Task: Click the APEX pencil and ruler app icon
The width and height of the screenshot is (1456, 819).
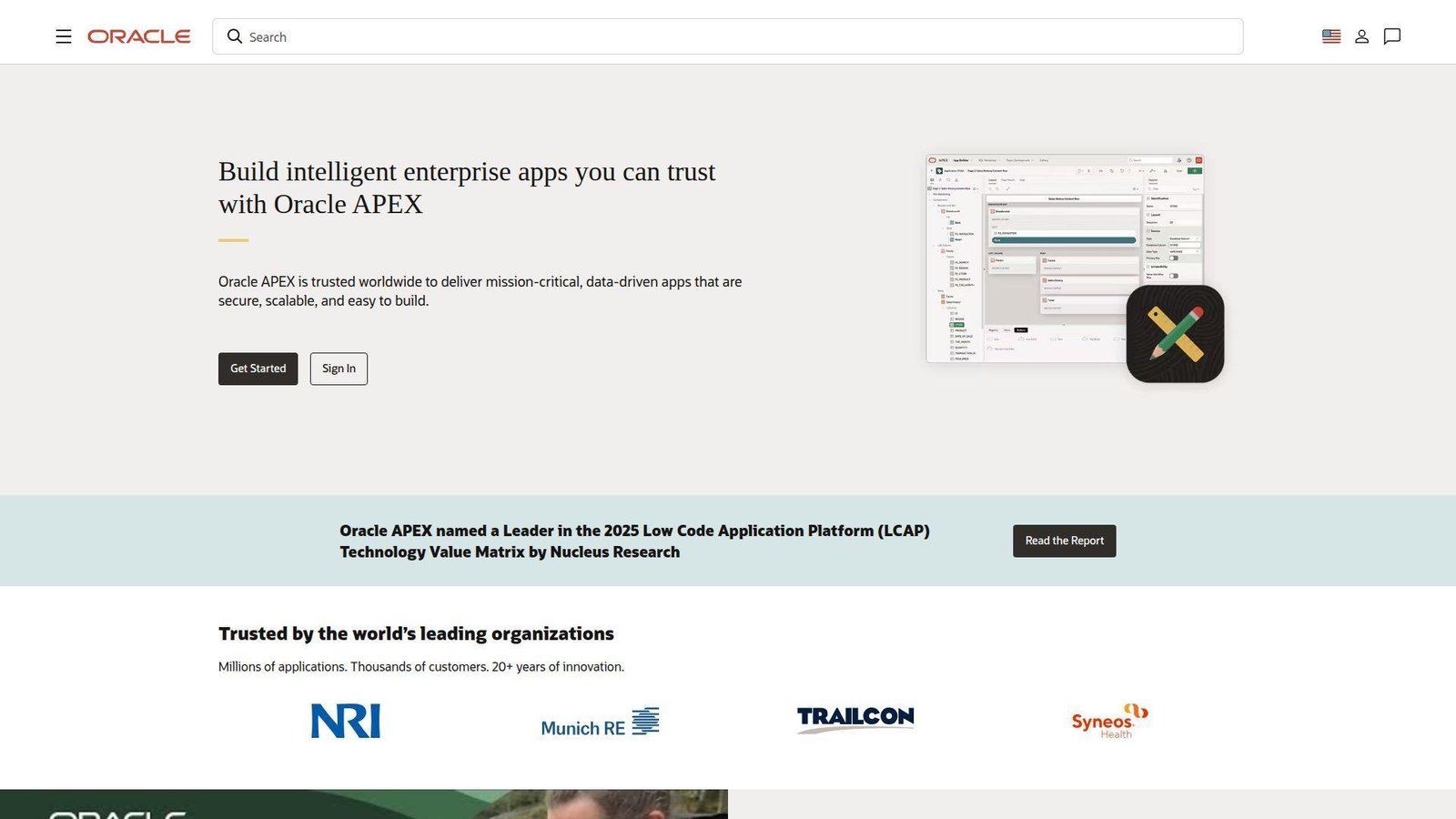Action: (1175, 334)
